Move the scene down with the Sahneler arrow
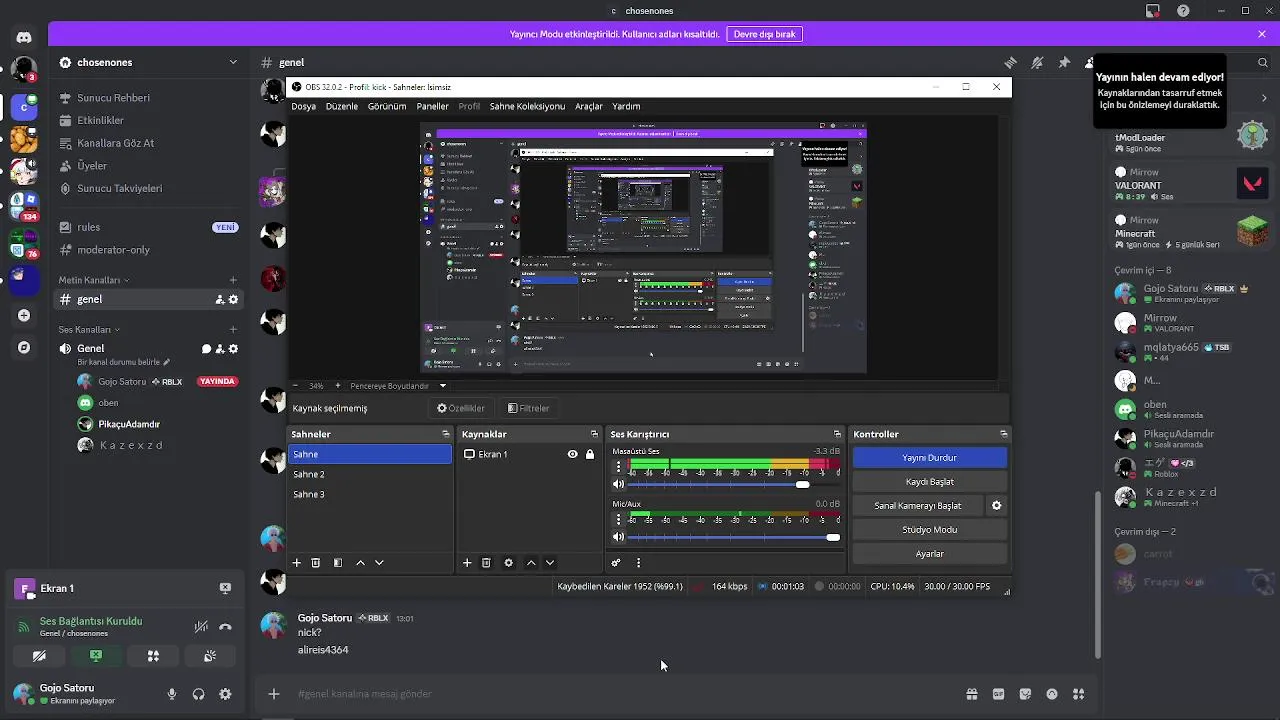The width and height of the screenshot is (1280, 720). tap(379, 563)
